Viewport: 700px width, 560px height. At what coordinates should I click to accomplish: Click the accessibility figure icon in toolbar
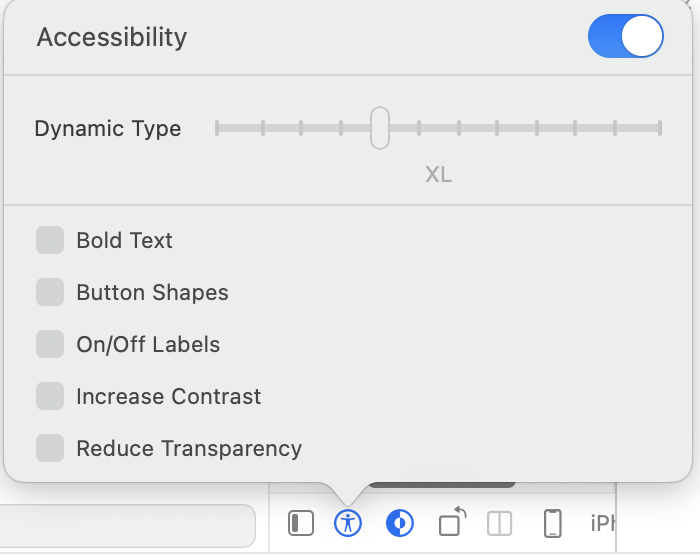pyautogui.click(x=348, y=523)
